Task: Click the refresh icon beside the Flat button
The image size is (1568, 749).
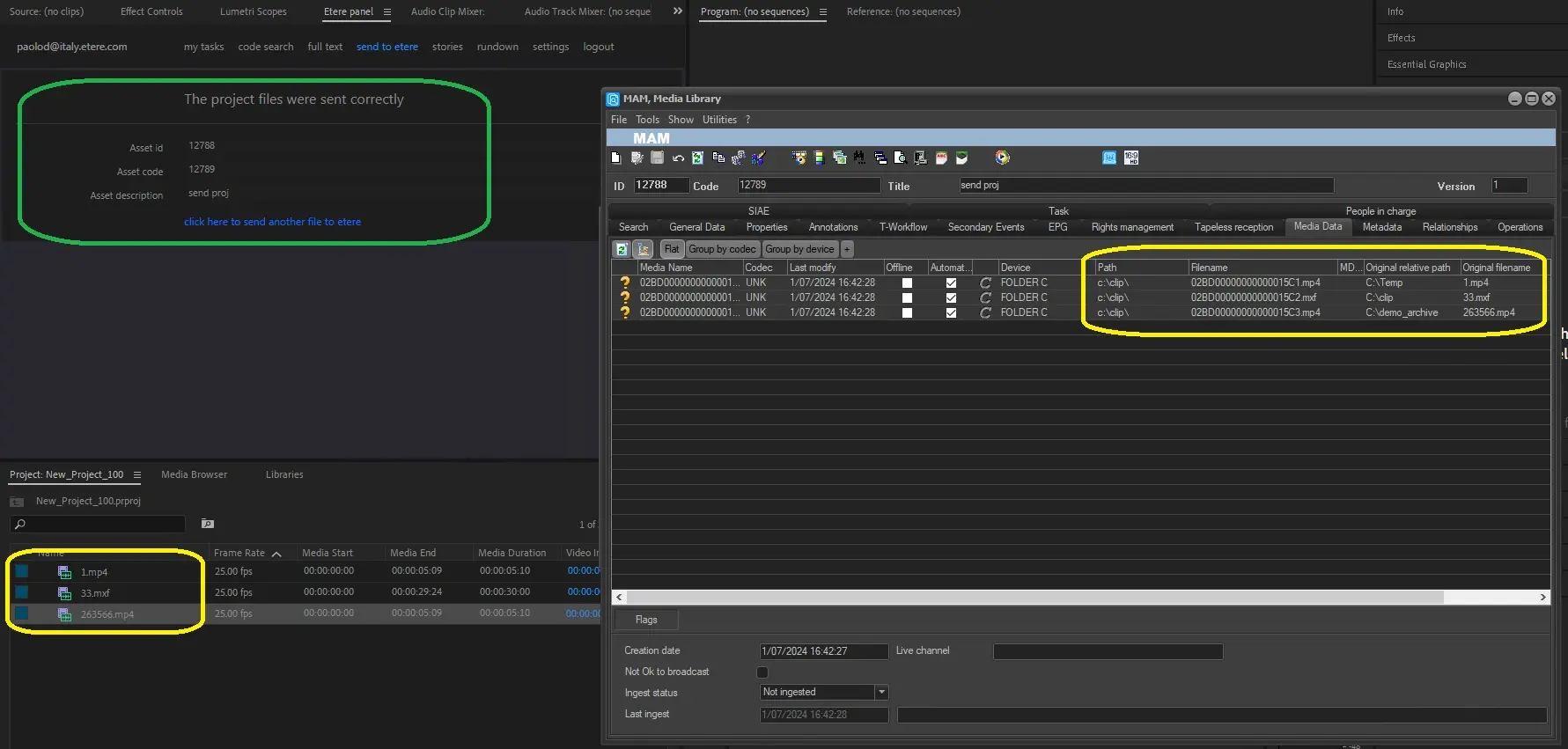Action: tap(622, 249)
